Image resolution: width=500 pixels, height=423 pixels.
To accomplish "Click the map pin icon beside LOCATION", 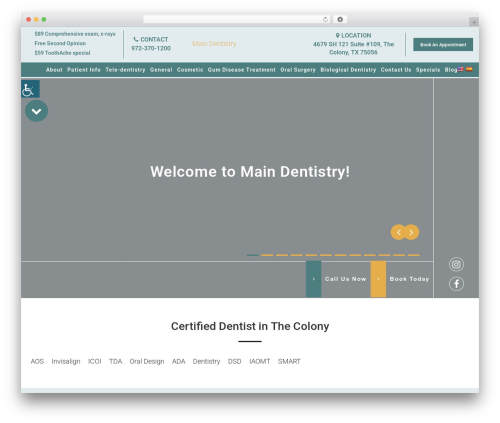I will coord(338,35).
